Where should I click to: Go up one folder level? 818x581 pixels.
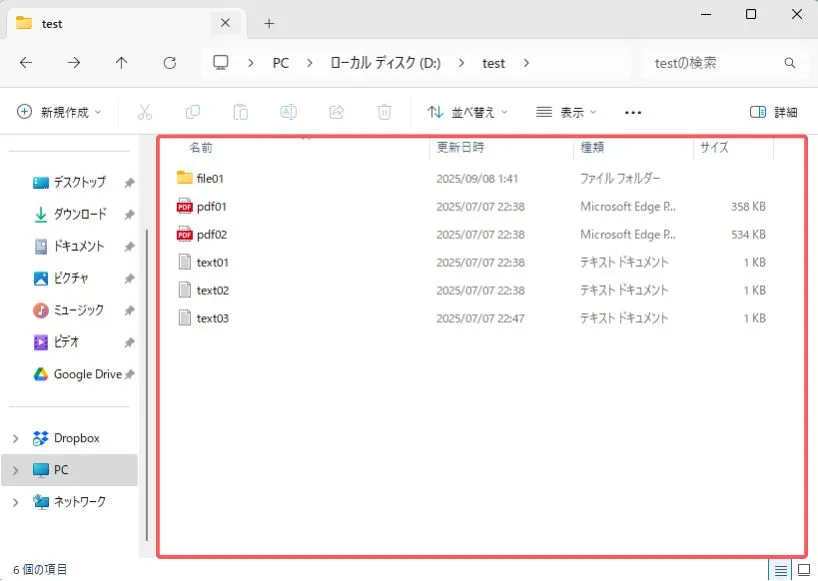122,63
